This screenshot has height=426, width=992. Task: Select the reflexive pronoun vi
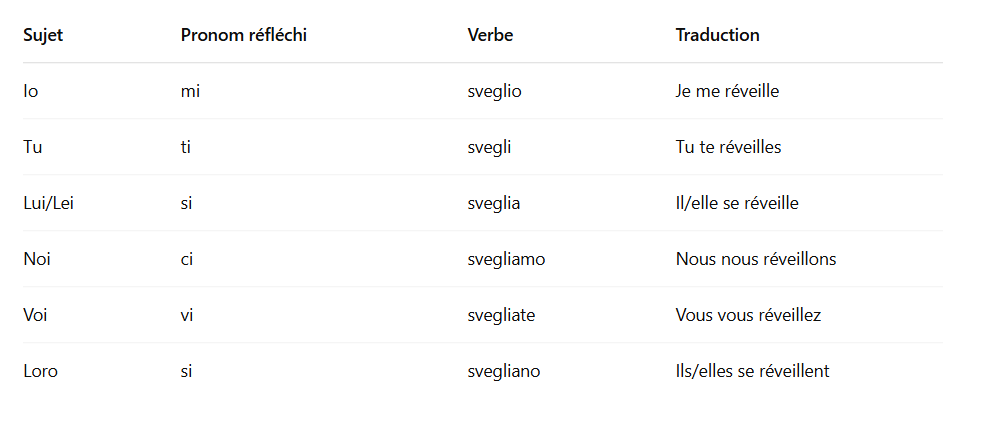coord(186,315)
